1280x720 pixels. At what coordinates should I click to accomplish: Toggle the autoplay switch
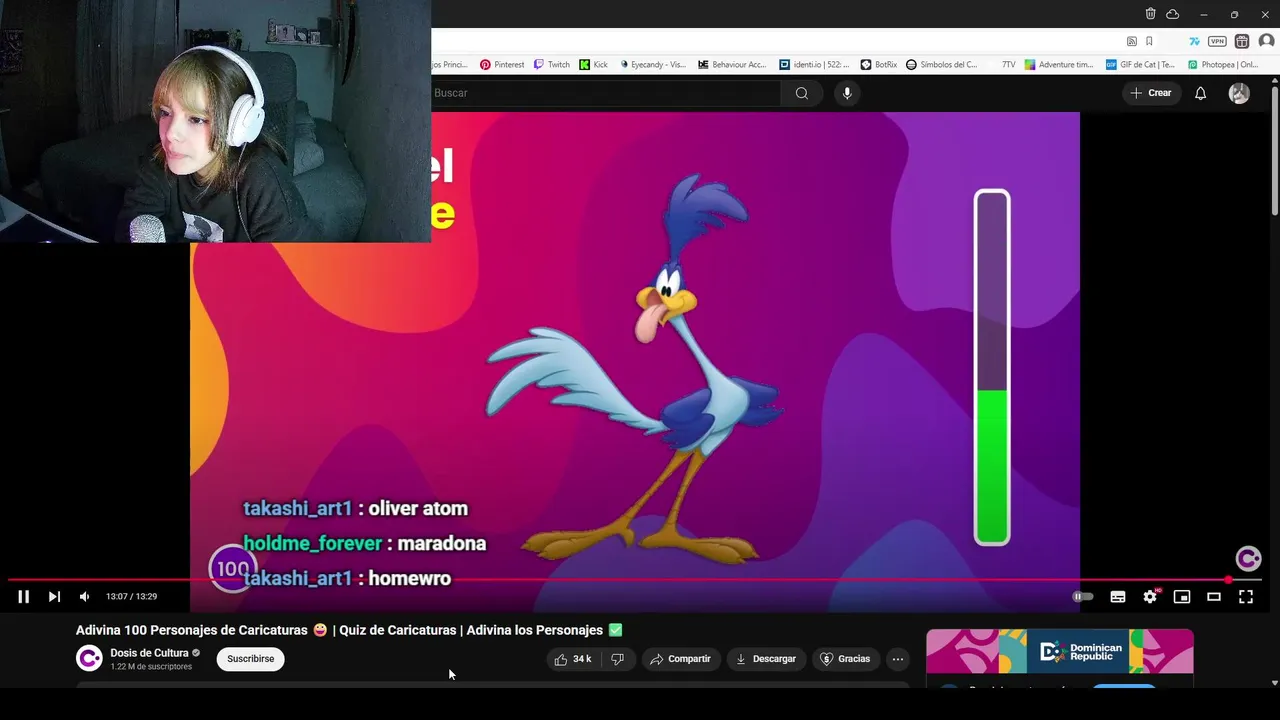(1083, 596)
